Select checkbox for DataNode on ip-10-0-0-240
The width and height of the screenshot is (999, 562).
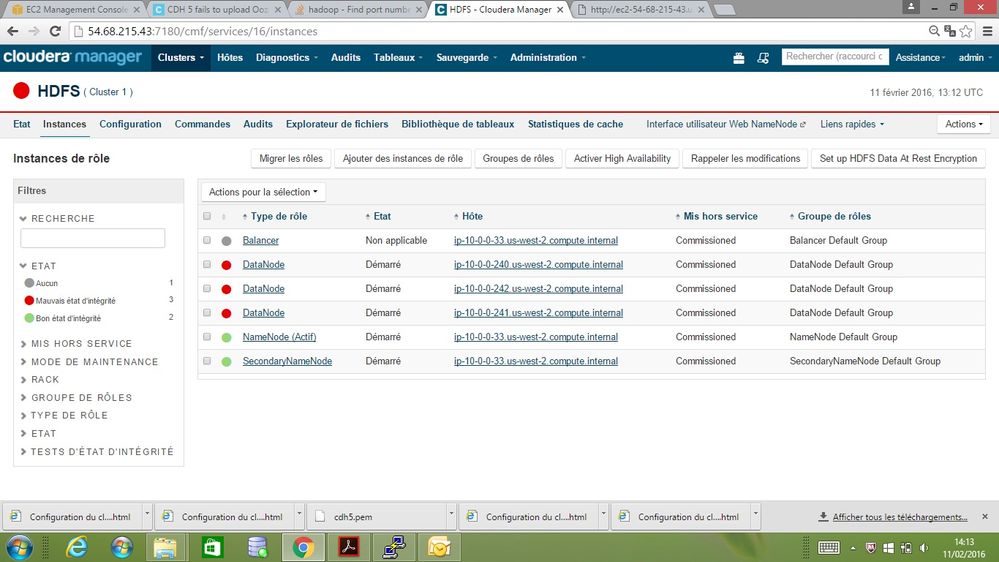click(x=207, y=264)
